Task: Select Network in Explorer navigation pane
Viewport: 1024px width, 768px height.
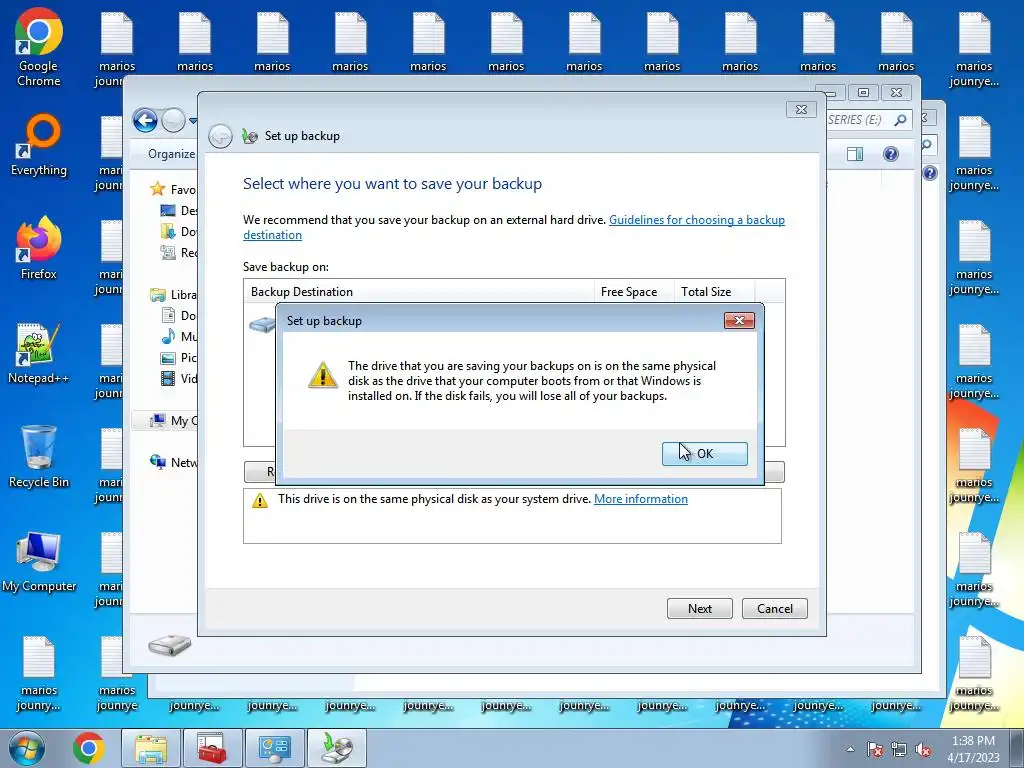Action: coord(173,462)
